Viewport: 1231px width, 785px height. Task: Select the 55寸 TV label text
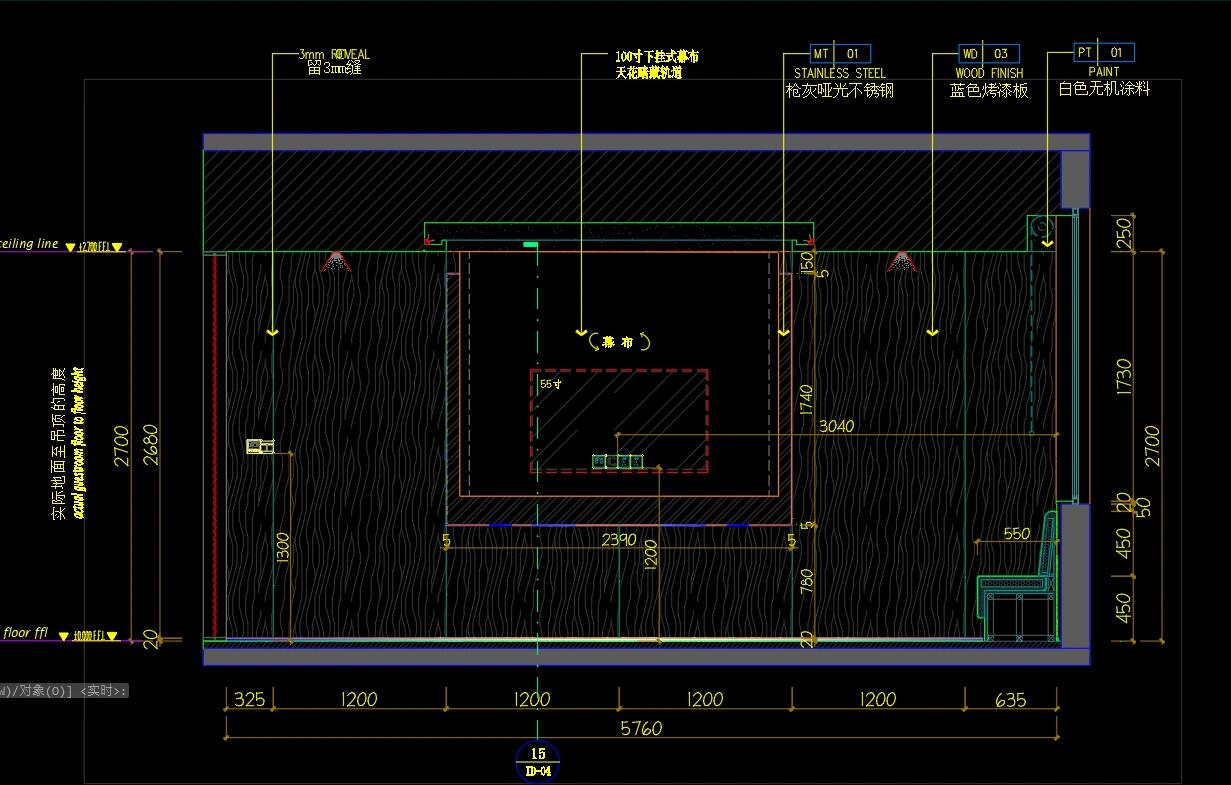coord(551,383)
